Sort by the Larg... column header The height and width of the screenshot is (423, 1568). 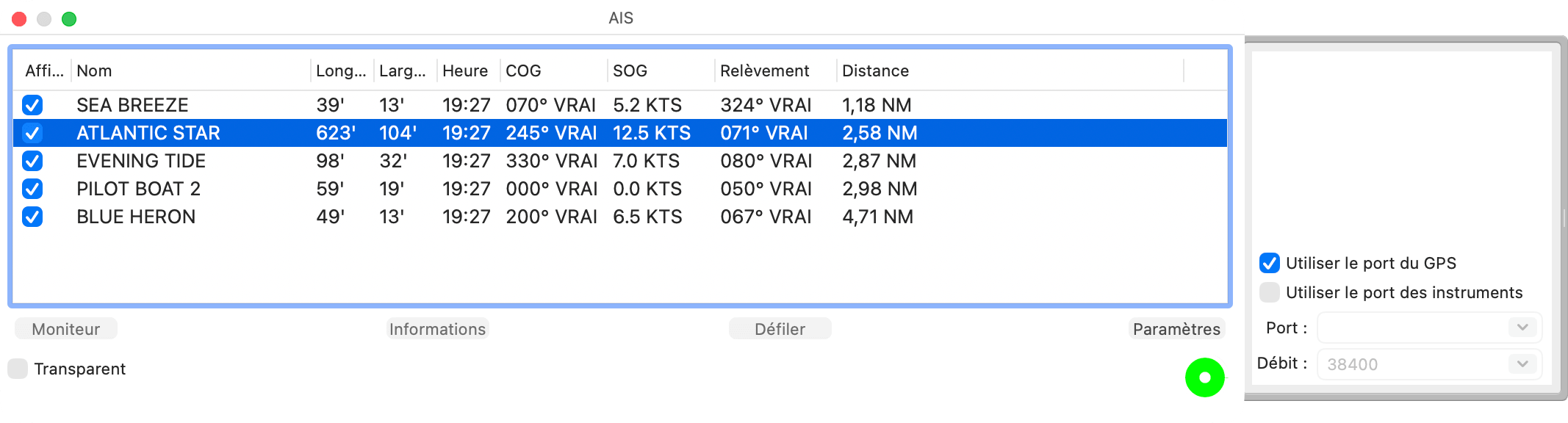tap(405, 70)
